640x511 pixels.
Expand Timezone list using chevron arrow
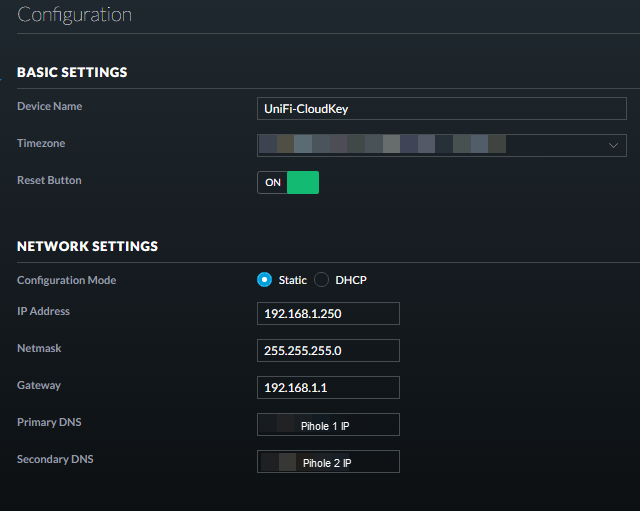pyautogui.click(x=613, y=146)
